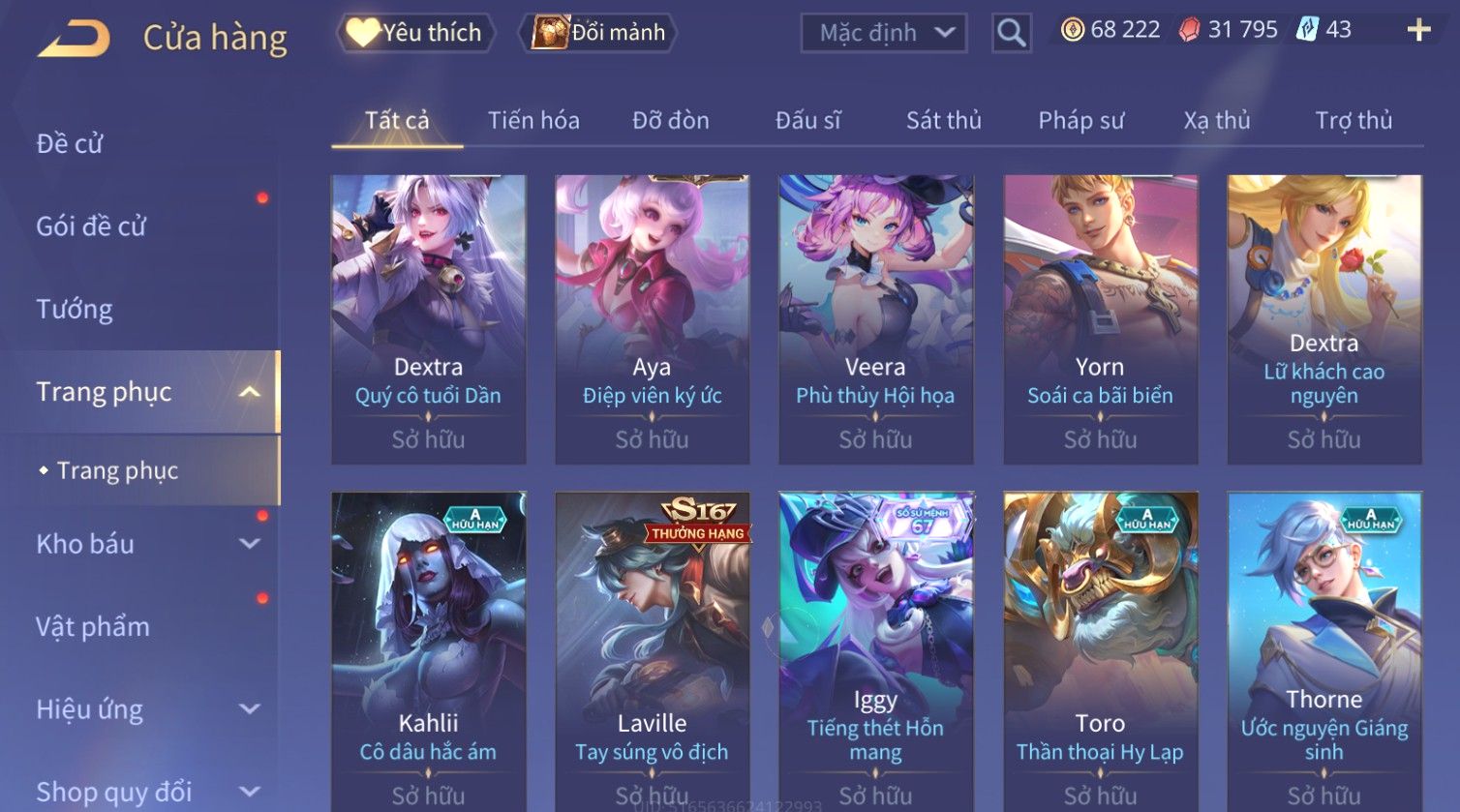Click the golden back arrow icon

(75, 38)
